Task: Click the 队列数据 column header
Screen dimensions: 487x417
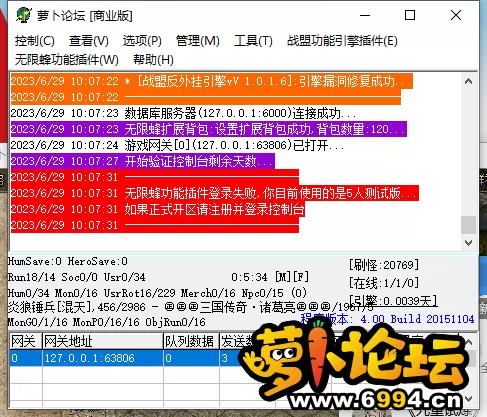Action: coord(191,341)
